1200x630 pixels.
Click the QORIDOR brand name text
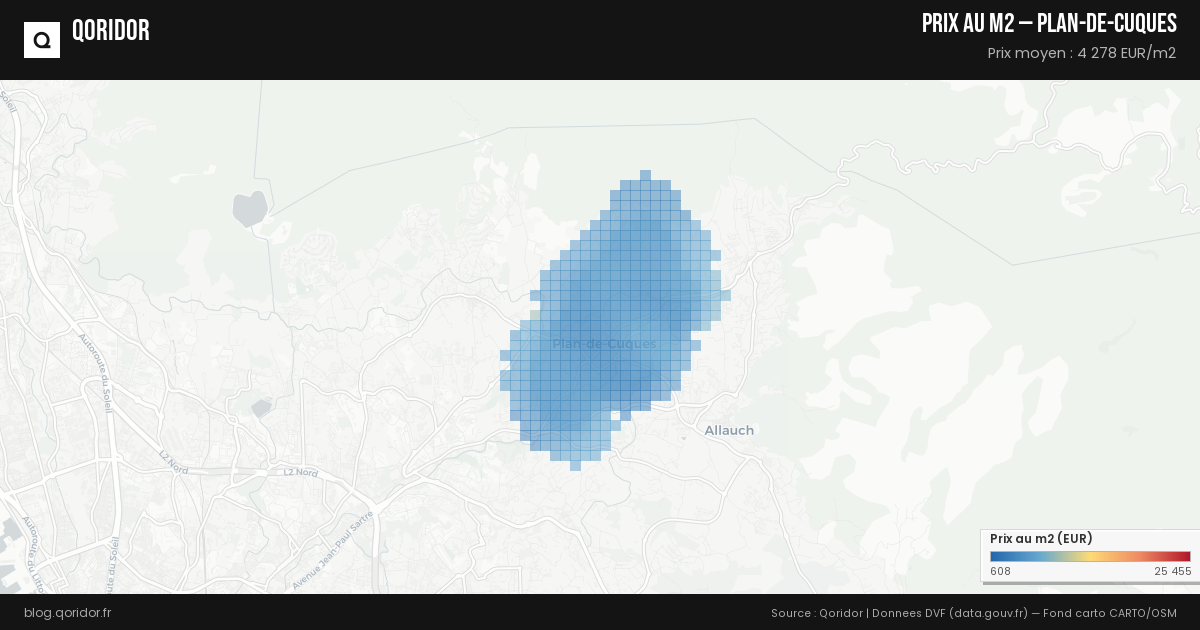coord(110,31)
